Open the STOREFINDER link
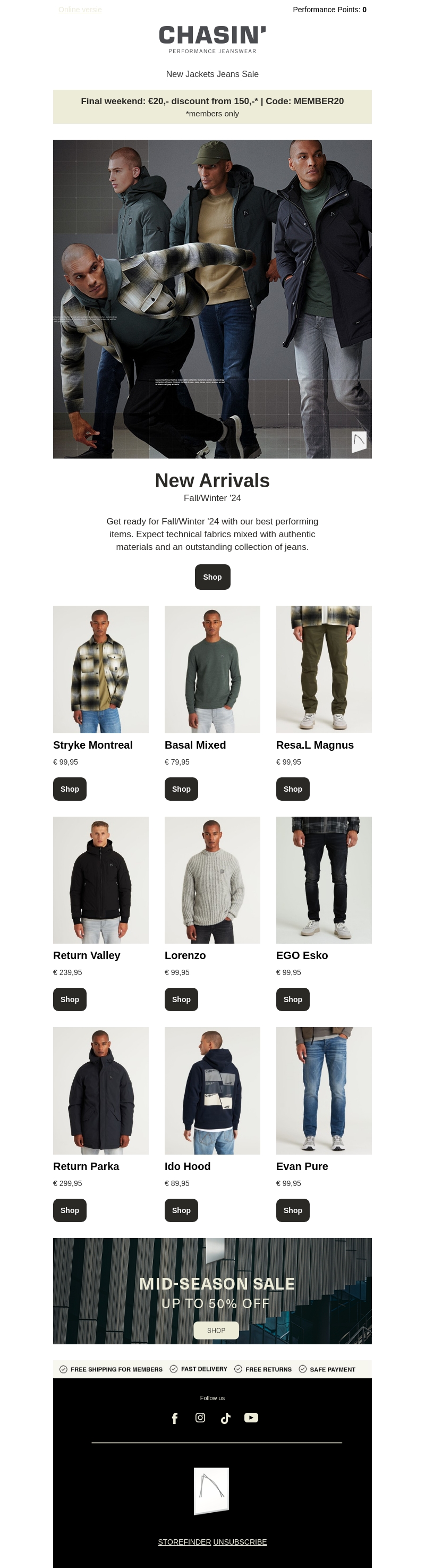This screenshot has width=425, height=1568. coord(184,1542)
